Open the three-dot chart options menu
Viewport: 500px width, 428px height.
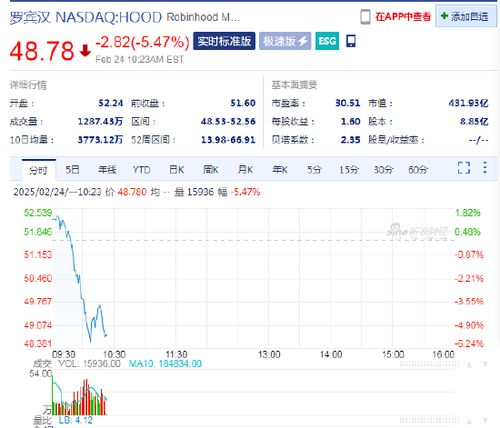[485, 168]
